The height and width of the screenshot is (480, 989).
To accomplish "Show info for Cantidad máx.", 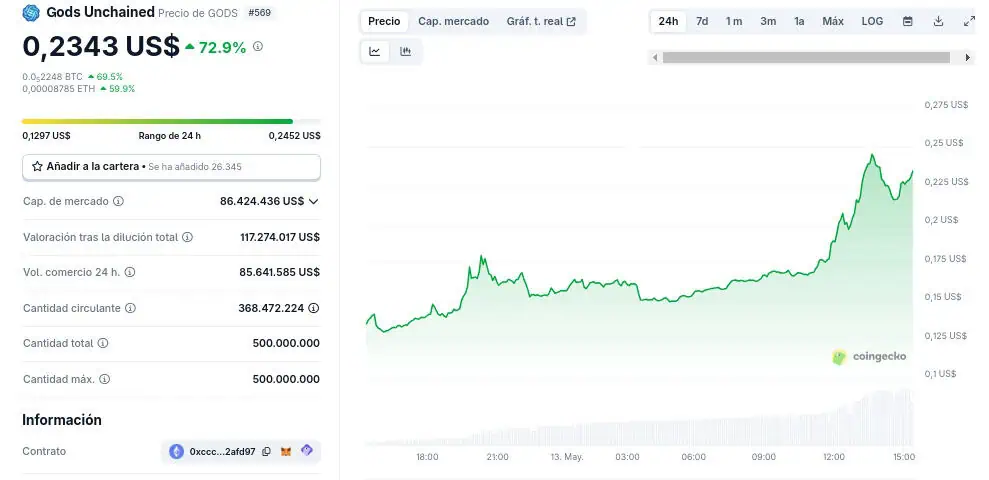I will 105,379.
